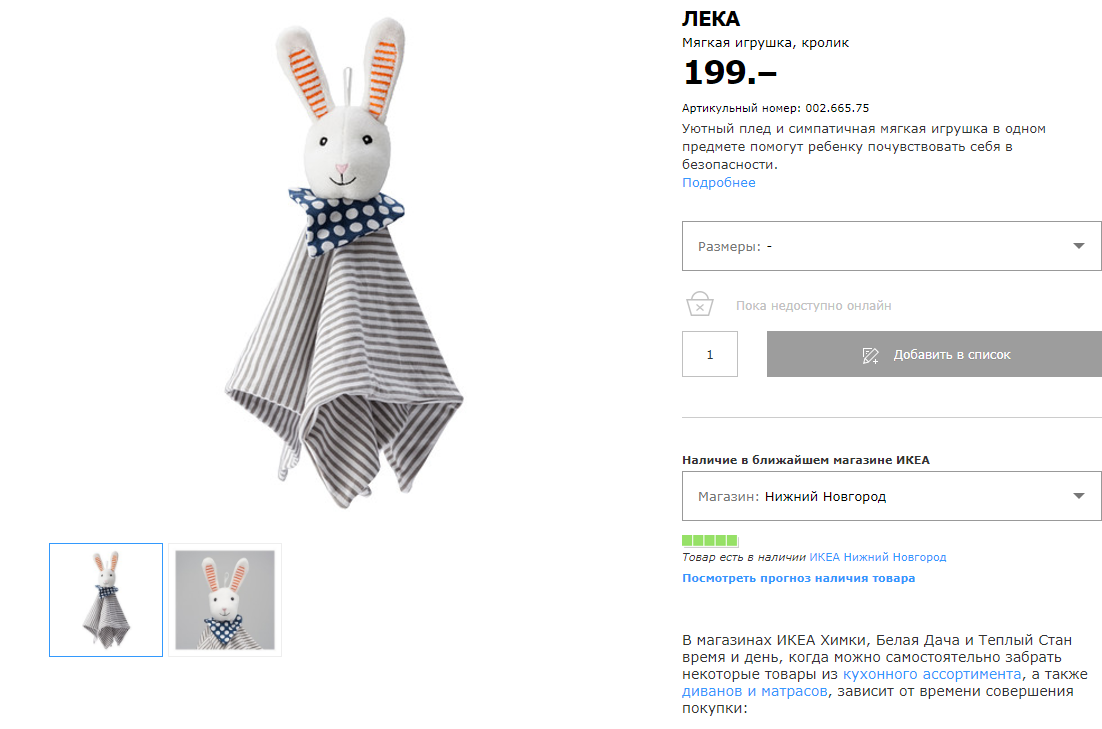Screen dimensions: 1102x729
Task: Click the green stock availability indicator bar
Action: click(710, 540)
